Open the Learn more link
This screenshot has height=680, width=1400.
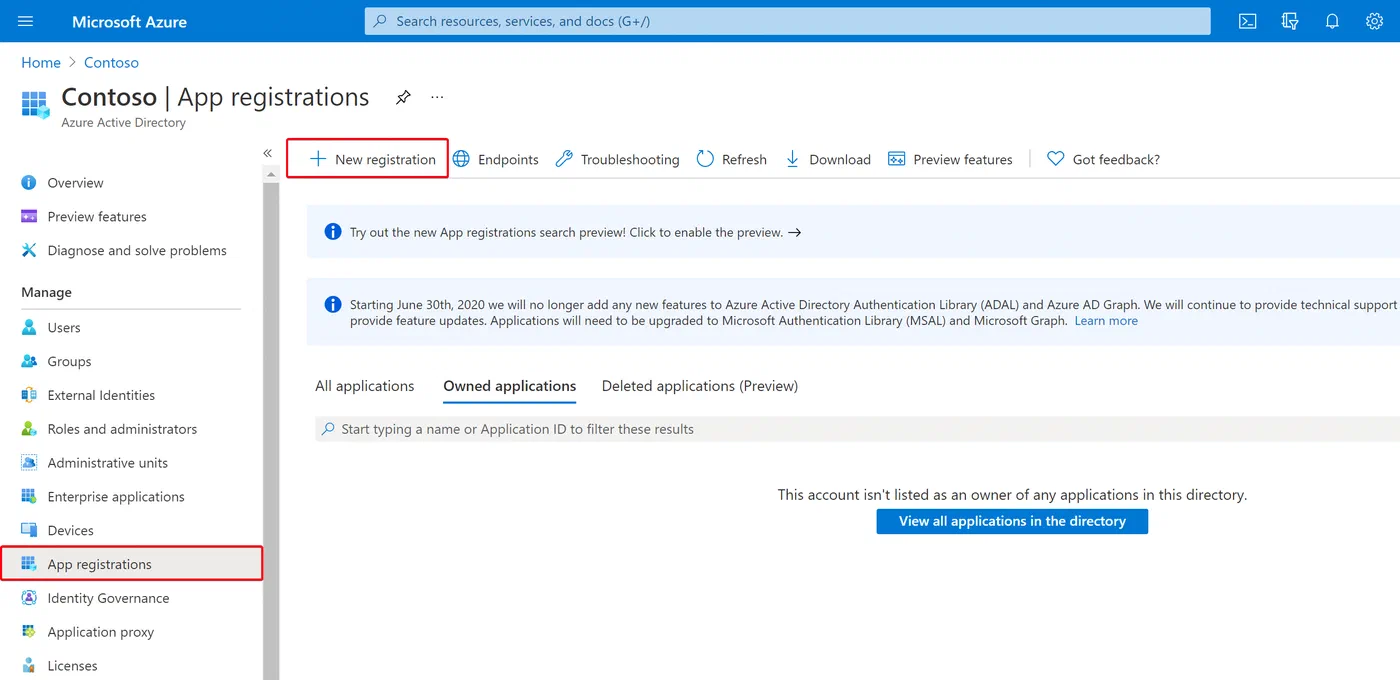click(x=1106, y=321)
